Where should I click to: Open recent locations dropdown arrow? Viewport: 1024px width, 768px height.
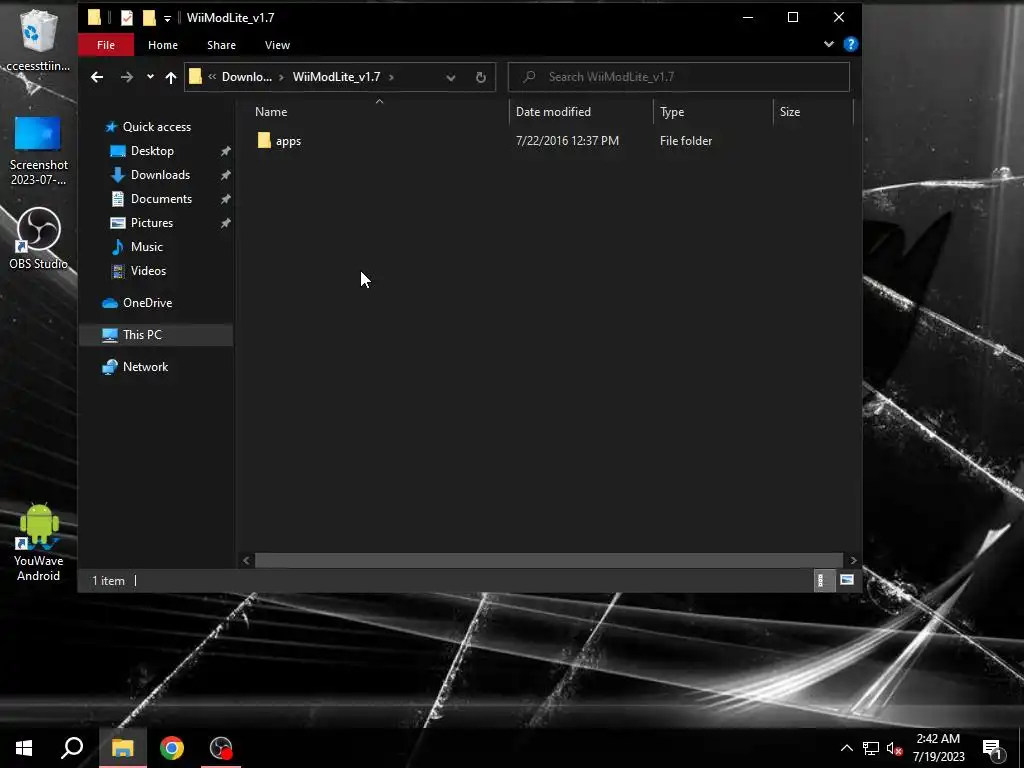pyautogui.click(x=150, y=77)
